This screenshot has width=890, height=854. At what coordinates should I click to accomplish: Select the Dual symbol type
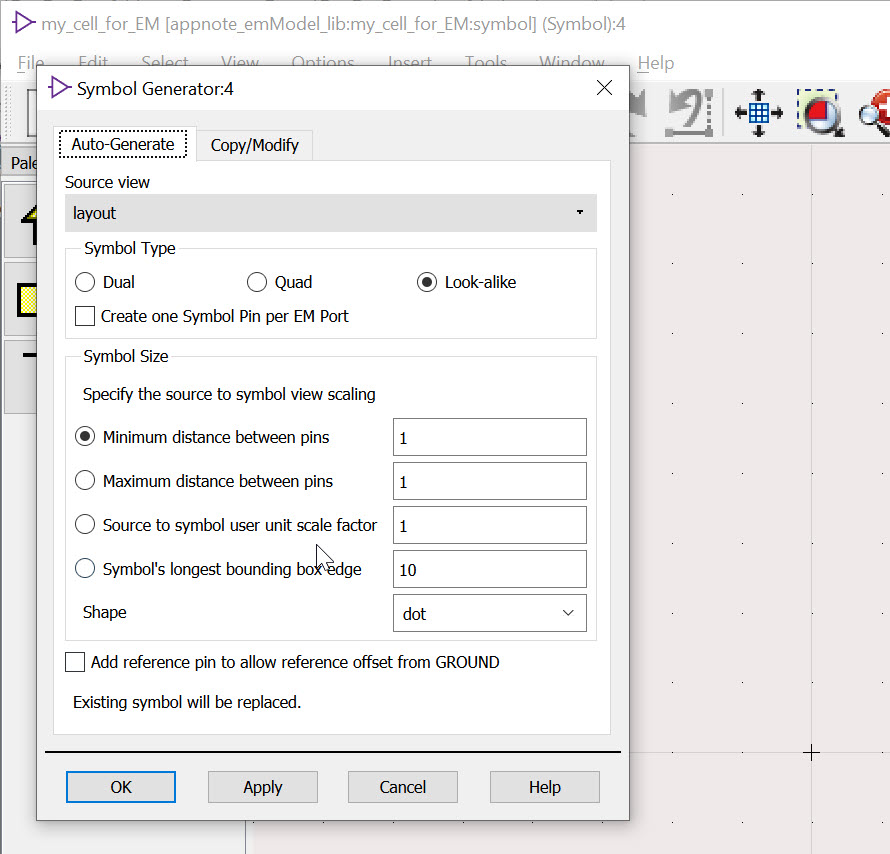pos(86,282)
